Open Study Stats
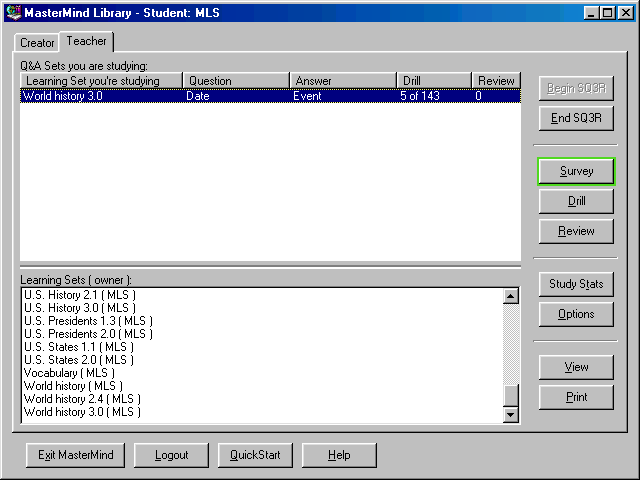The image size is (640, 480). (x=576, y=284)
